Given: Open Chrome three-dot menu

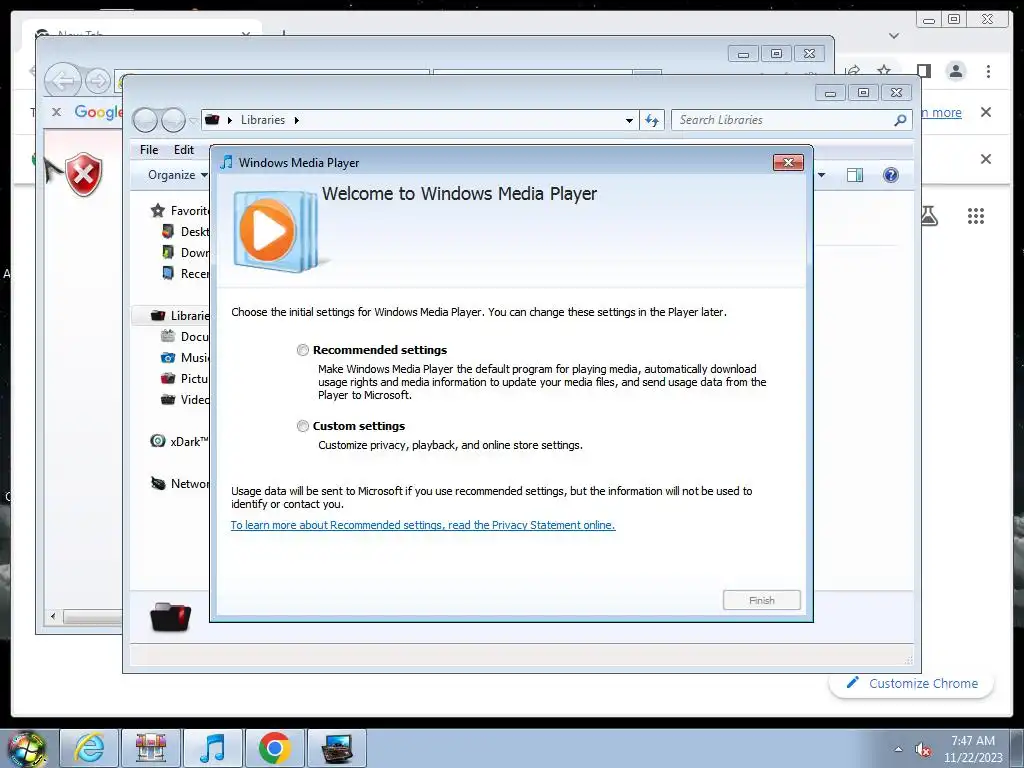Looking at the screenshot, I should pos(988,71).
